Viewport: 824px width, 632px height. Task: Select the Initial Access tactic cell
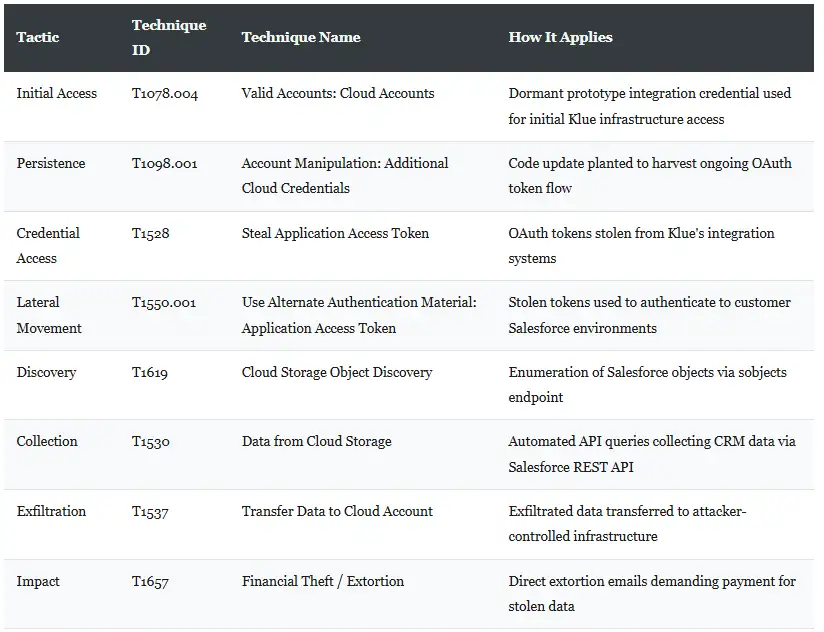pyautogui.click(x=57, y=94)
